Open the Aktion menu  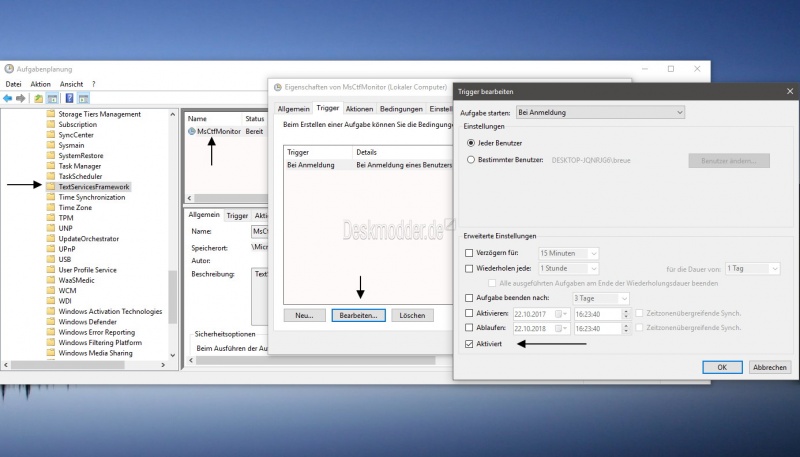pyautogui.click(x=40, y=84)
